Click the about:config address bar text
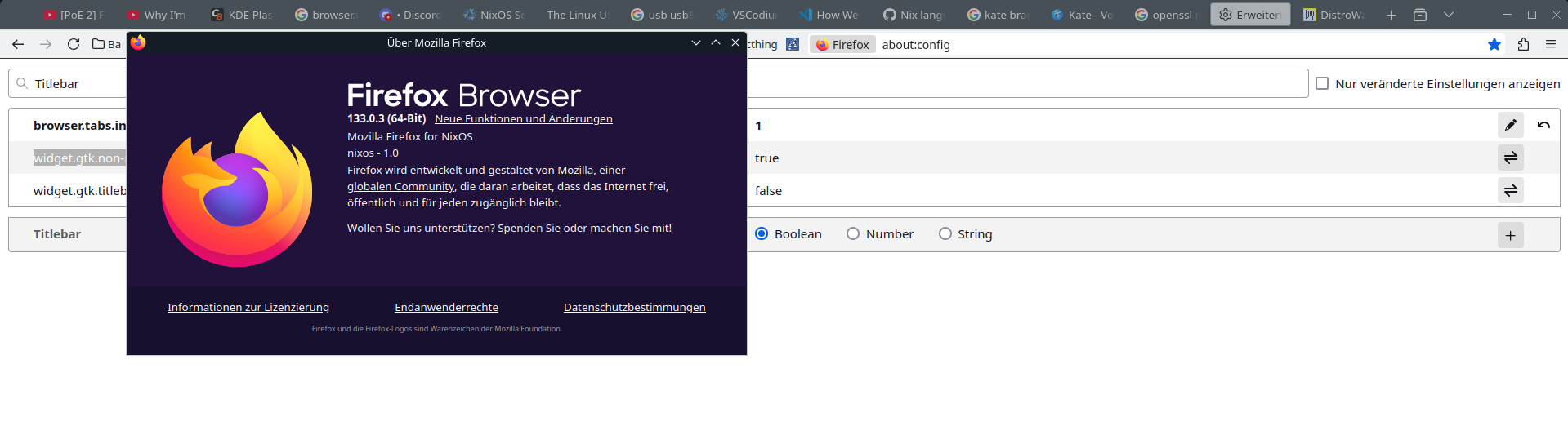Screen dimensions: 1568x444 tap(916, 45)
